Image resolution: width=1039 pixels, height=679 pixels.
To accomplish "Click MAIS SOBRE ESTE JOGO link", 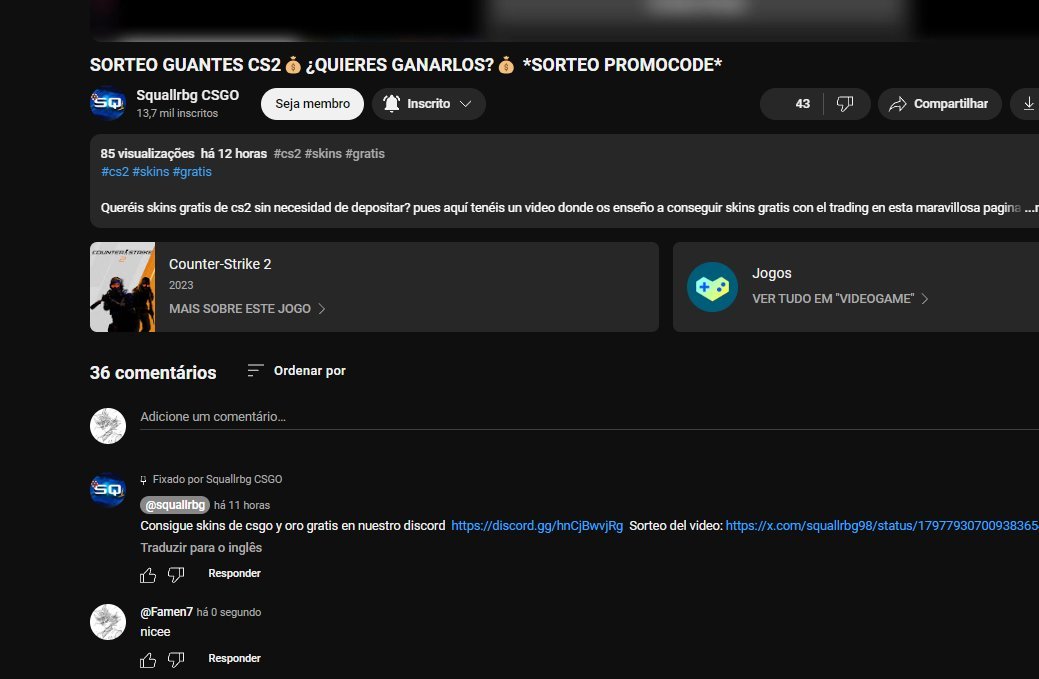I will [246, 309].
